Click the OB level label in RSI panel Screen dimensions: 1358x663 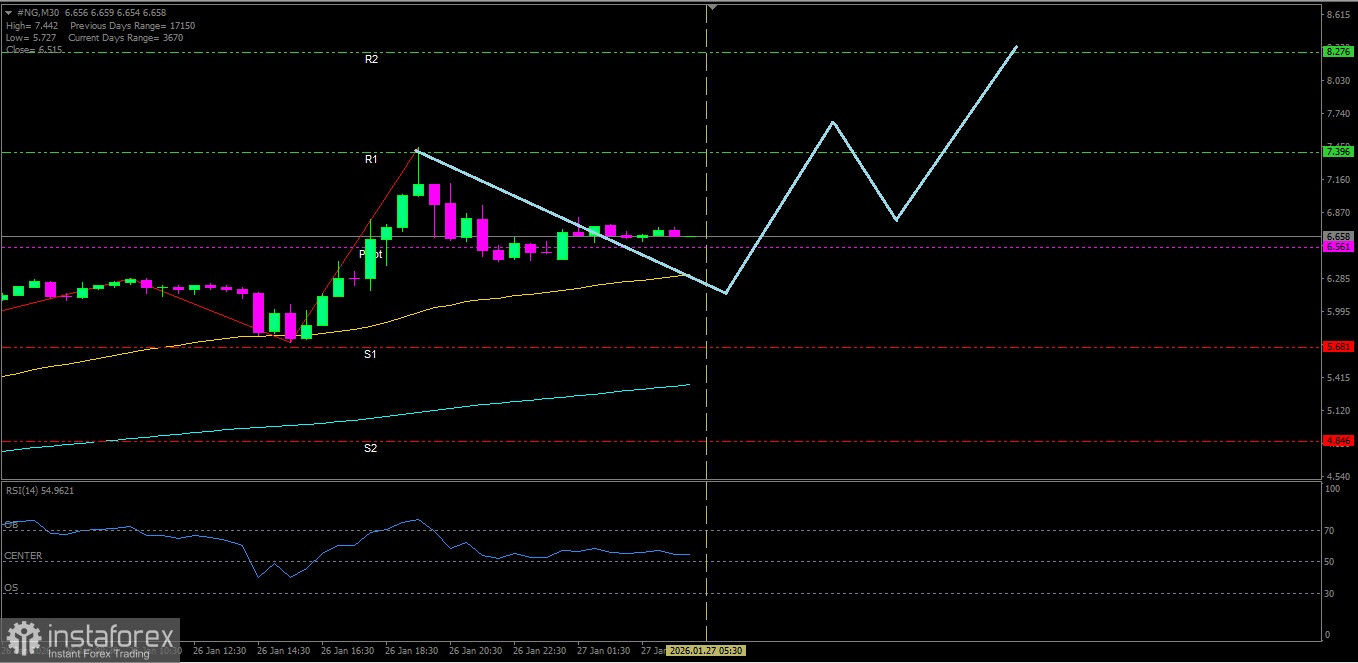(11, 525)
